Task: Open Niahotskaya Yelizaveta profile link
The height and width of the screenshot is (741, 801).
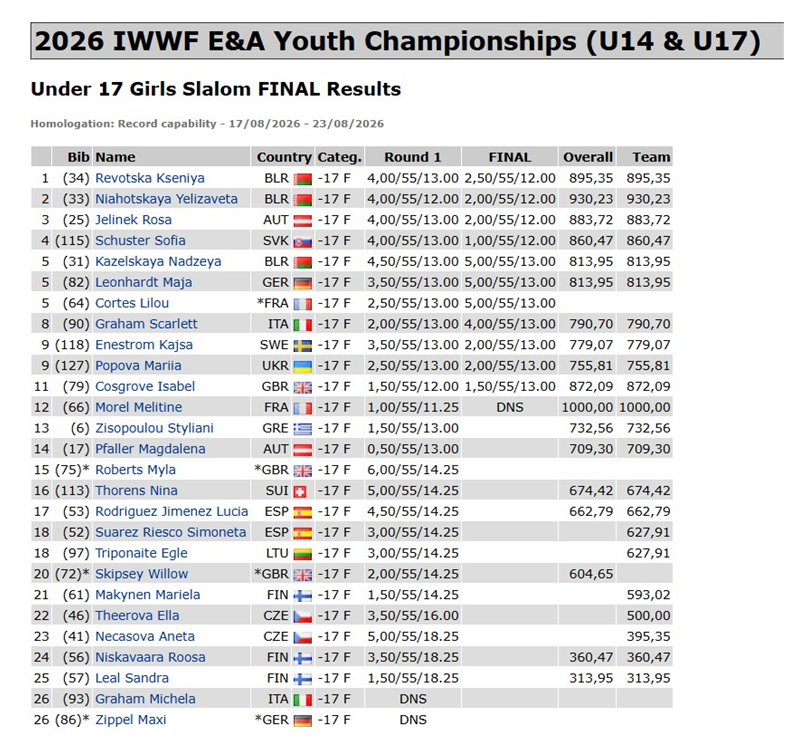Action: (x=167, y=199)
